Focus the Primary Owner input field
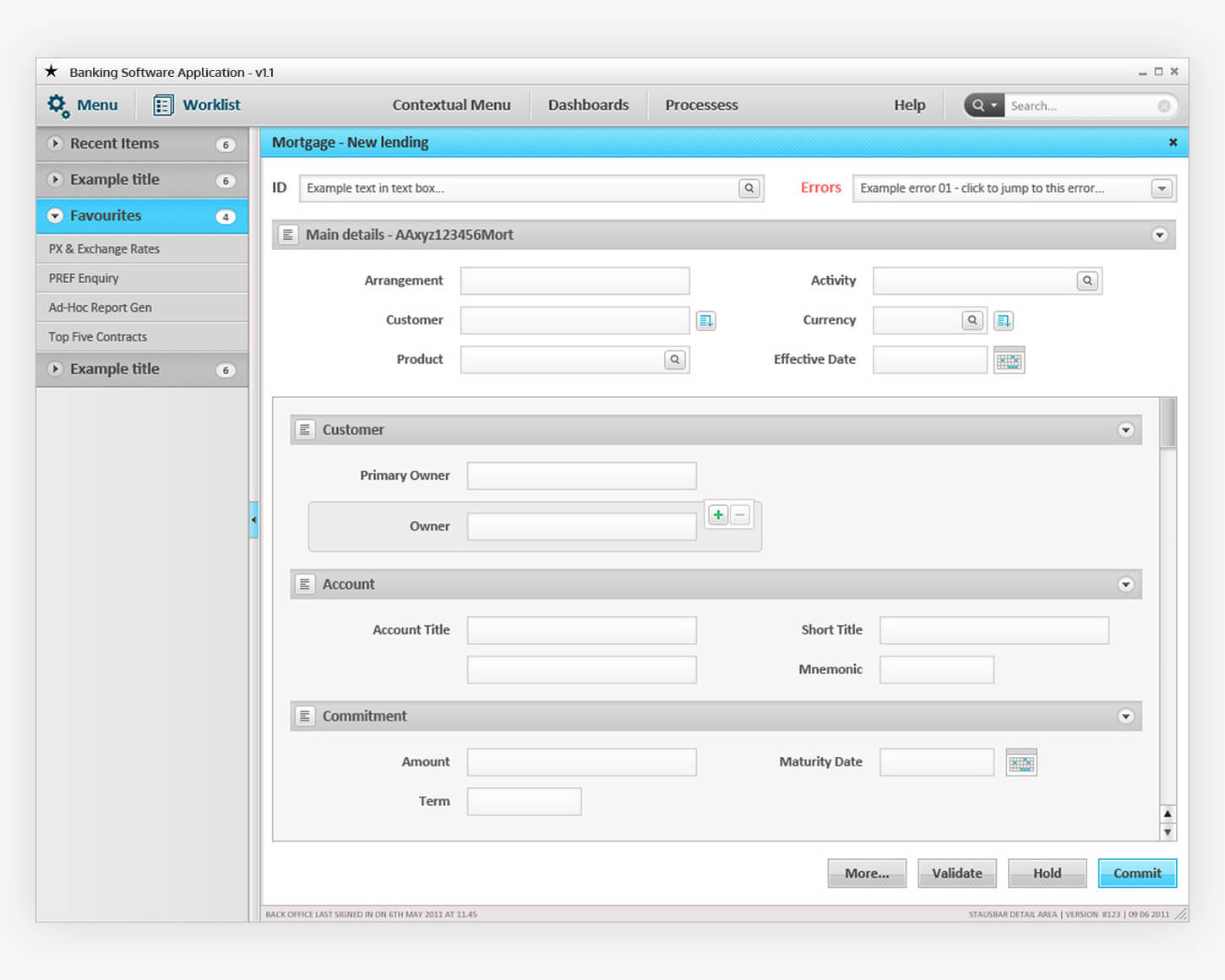This screenshot has height=980, width=1225. [x=581, y=476]
